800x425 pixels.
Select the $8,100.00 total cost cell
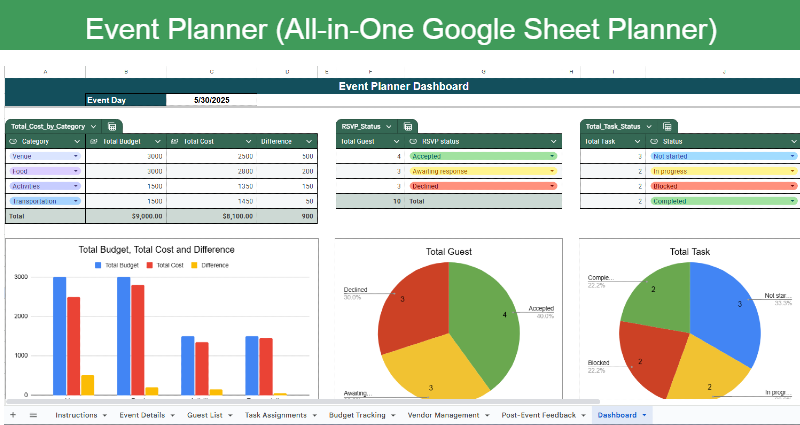pyautogui.click(x=211, y=216)
